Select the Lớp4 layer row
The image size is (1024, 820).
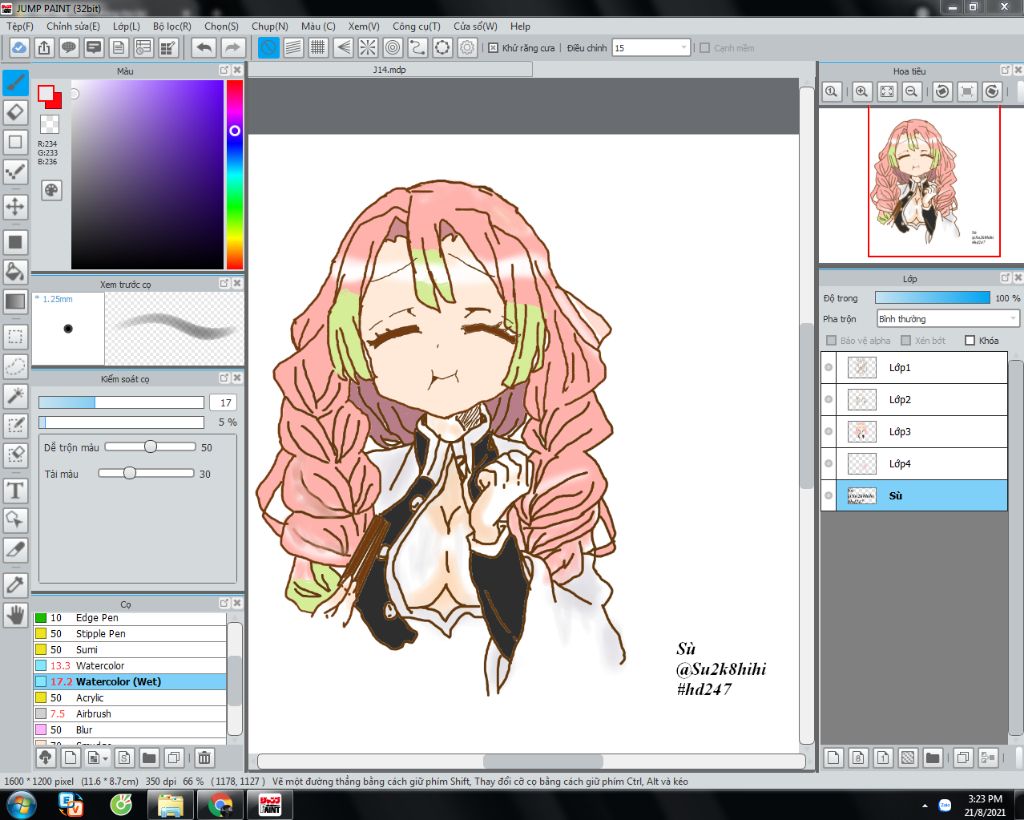click(x=914, y=464)
